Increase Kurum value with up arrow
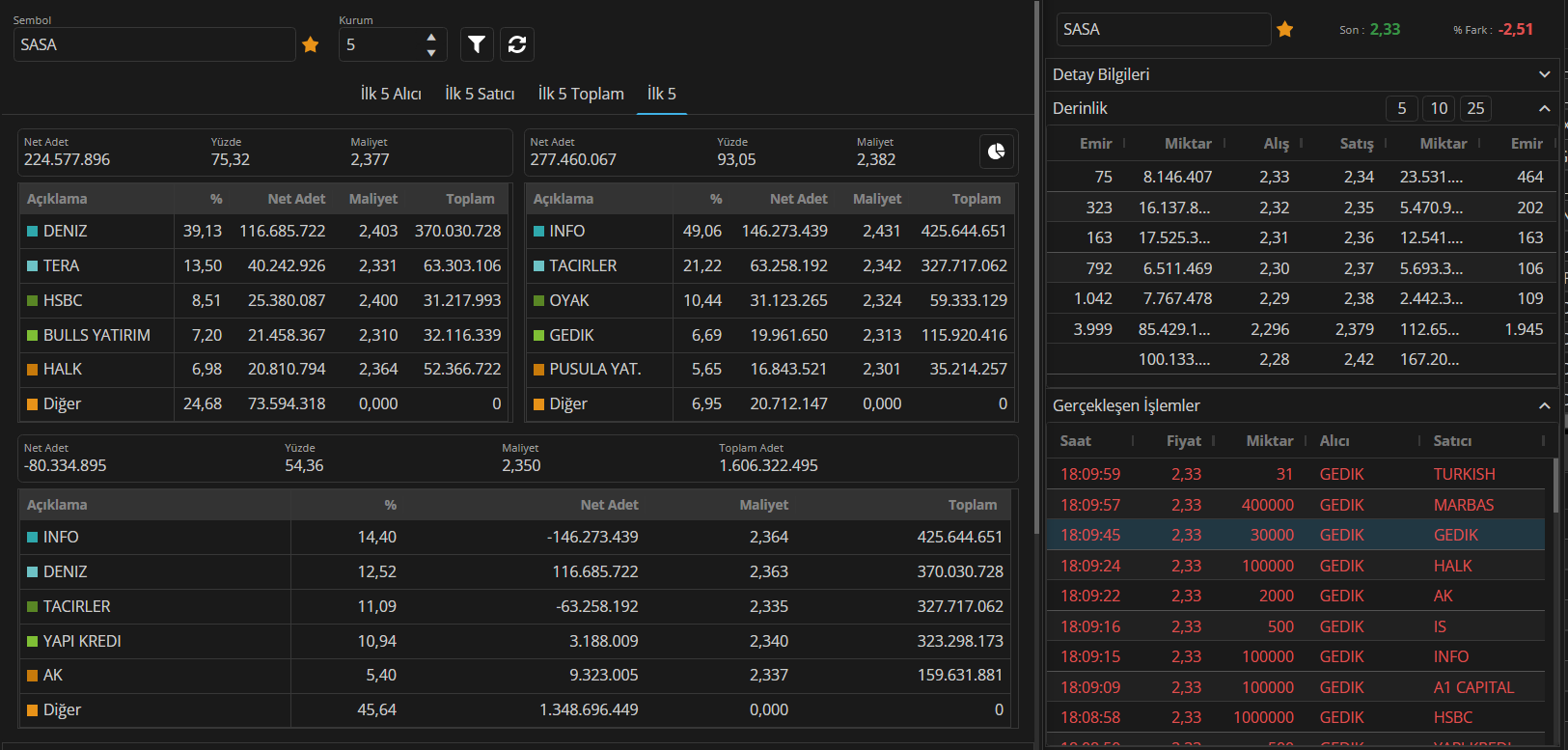1568x750 pixels. click(x=431, y=38)
